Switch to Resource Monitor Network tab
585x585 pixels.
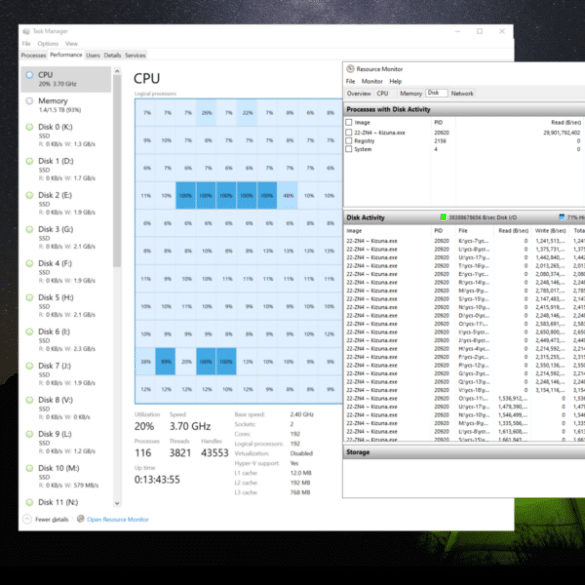462,93
